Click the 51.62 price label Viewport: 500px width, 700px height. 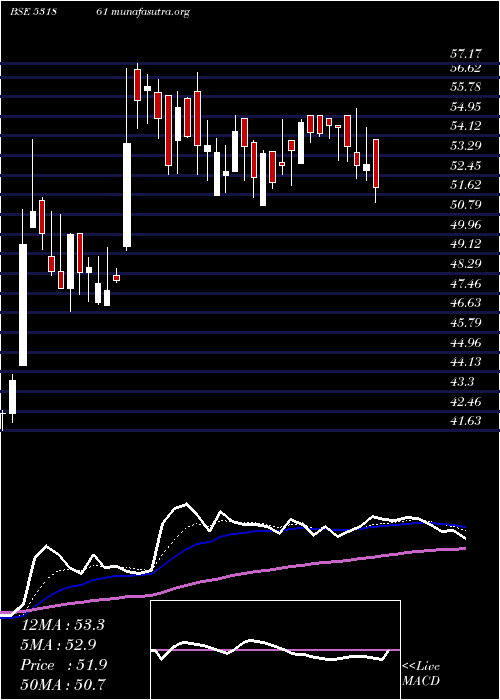466,185
